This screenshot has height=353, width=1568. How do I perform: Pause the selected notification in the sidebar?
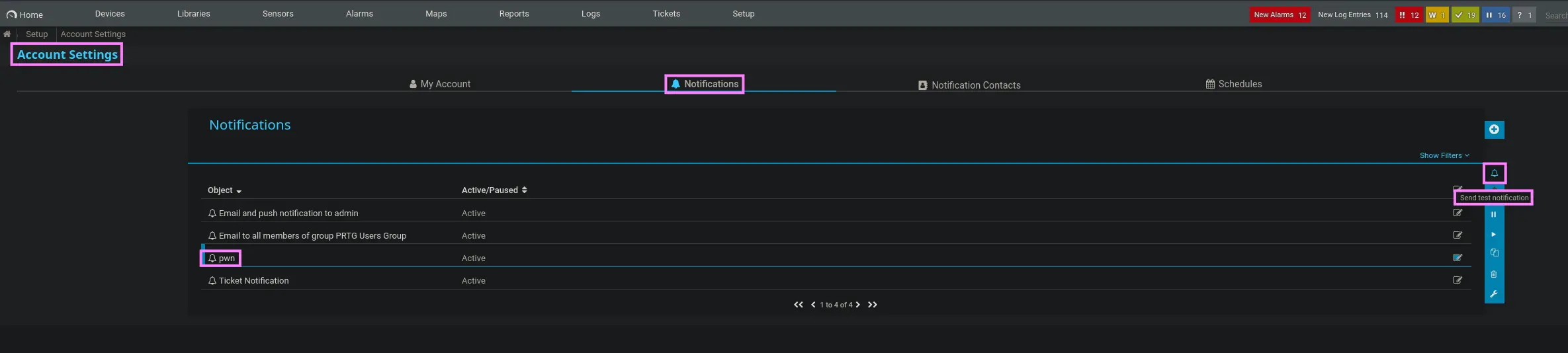coord(1493,214)
